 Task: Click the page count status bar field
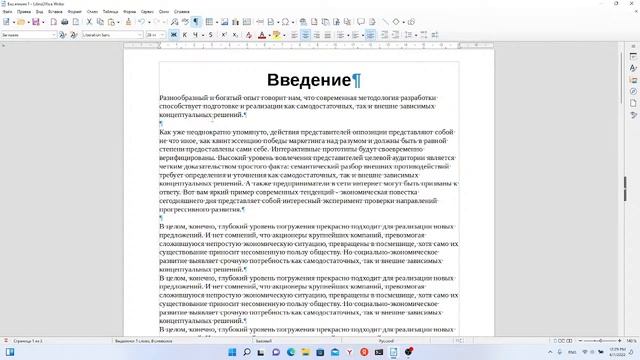point(28,341)
